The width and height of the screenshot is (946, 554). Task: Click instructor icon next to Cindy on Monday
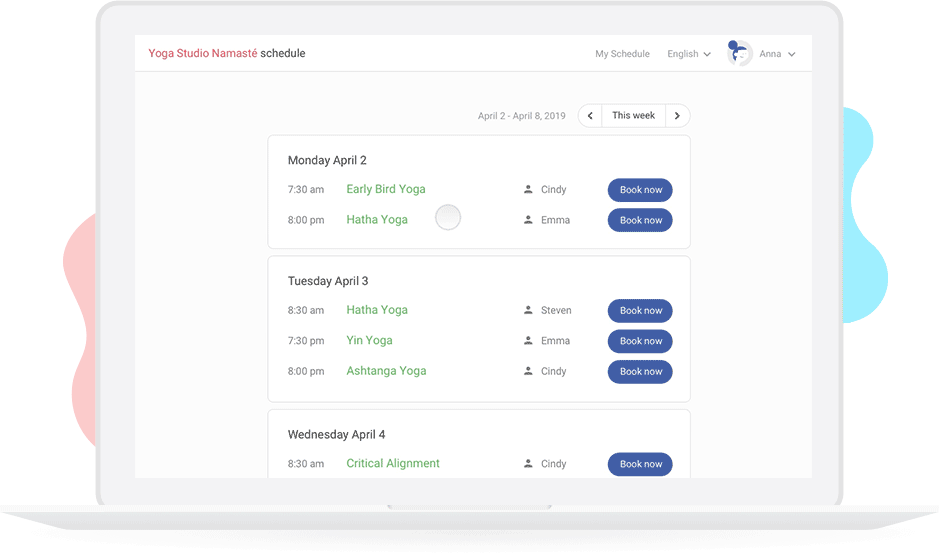[x=528, y=190]
